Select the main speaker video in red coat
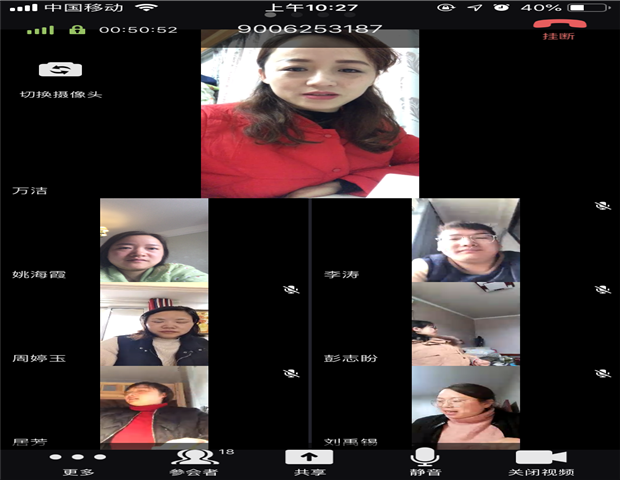 (310, 112)
